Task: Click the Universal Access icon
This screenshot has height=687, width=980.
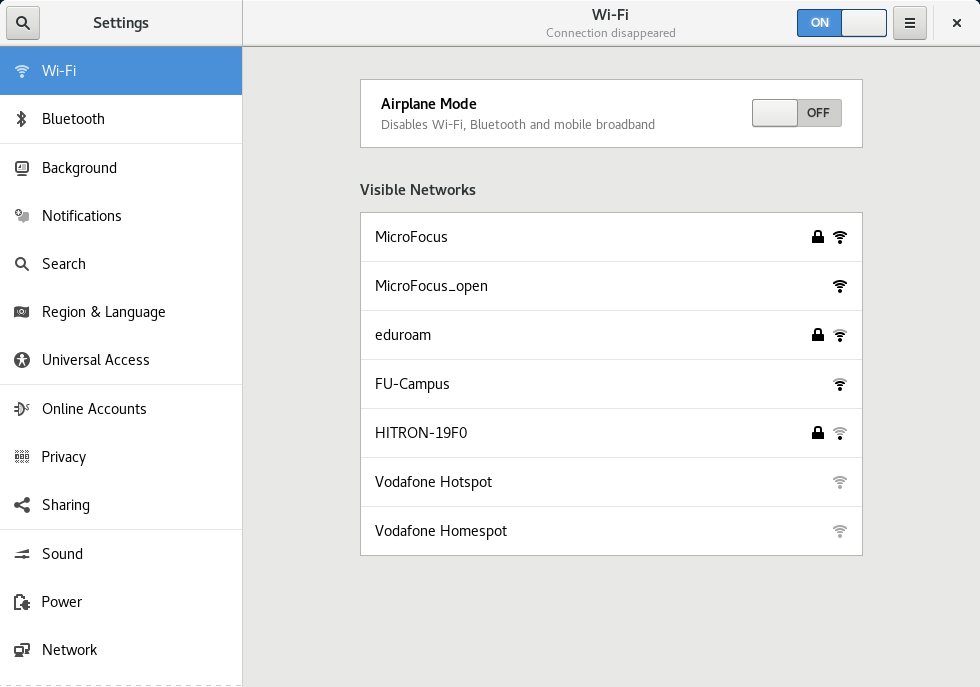Action: (21, 360)
